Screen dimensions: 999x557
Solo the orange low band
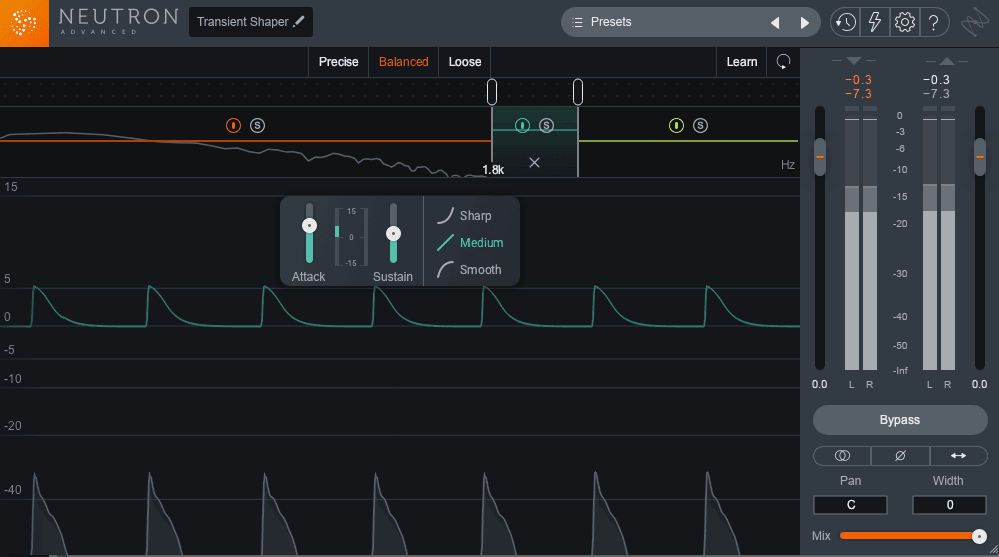click(x=257, y=126)
